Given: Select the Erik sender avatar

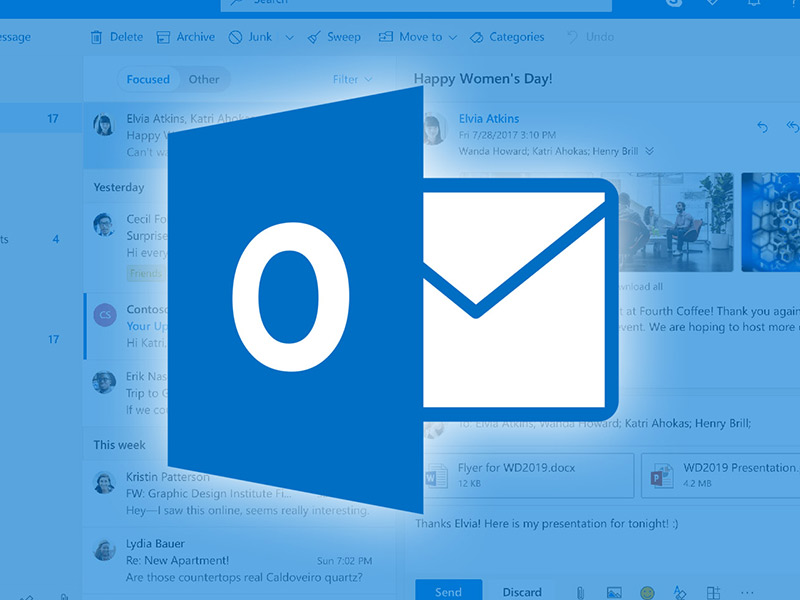Looking at the screenshot, I should 104,382.
